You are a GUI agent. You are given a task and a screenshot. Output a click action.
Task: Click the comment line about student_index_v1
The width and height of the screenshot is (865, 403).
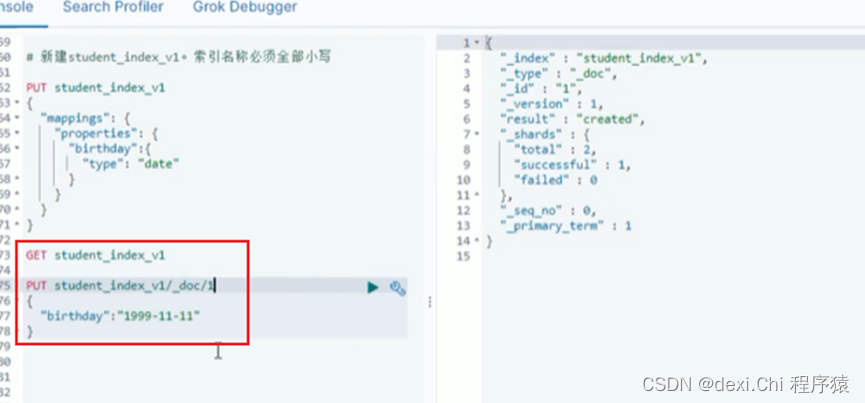tap(179, 57)
